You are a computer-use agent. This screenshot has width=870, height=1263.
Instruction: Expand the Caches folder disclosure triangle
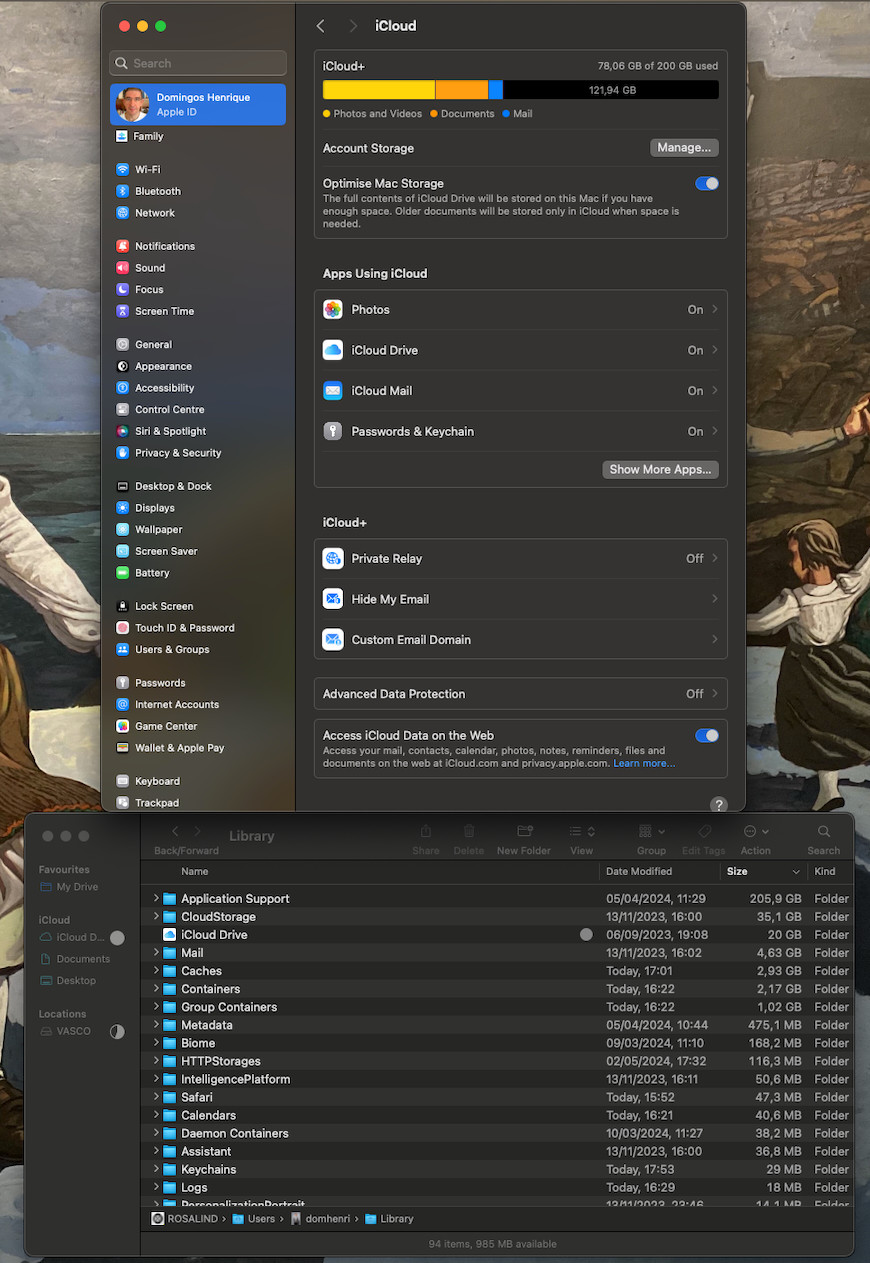pyautogui.click(x=156, y=971)
